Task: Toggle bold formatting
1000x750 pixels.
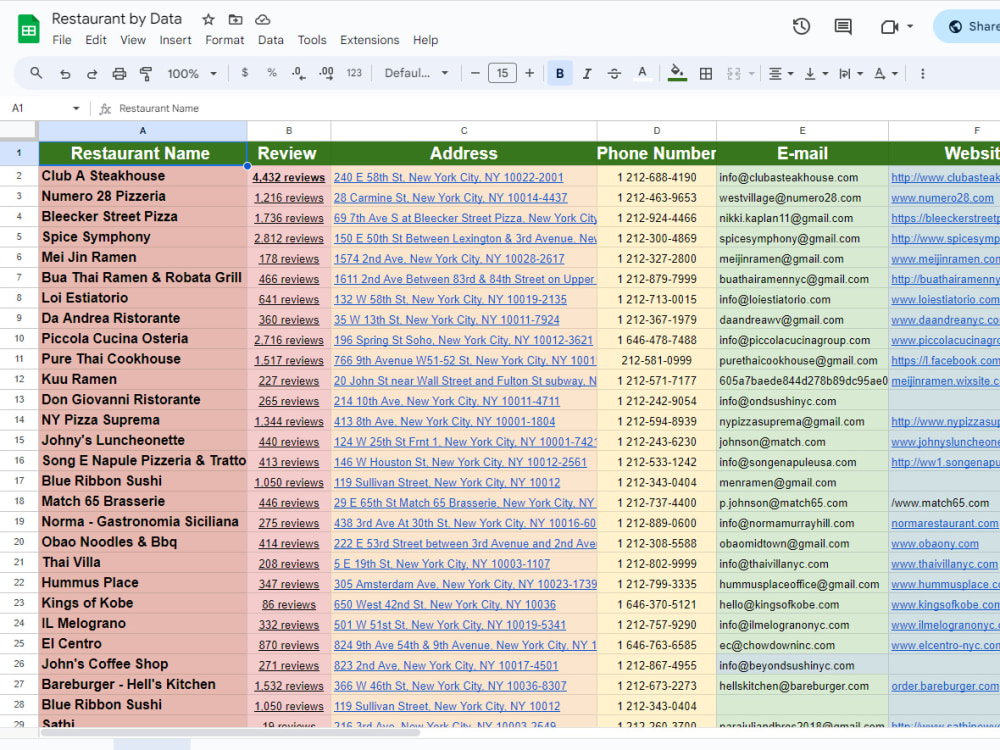Action: point(560,73)
